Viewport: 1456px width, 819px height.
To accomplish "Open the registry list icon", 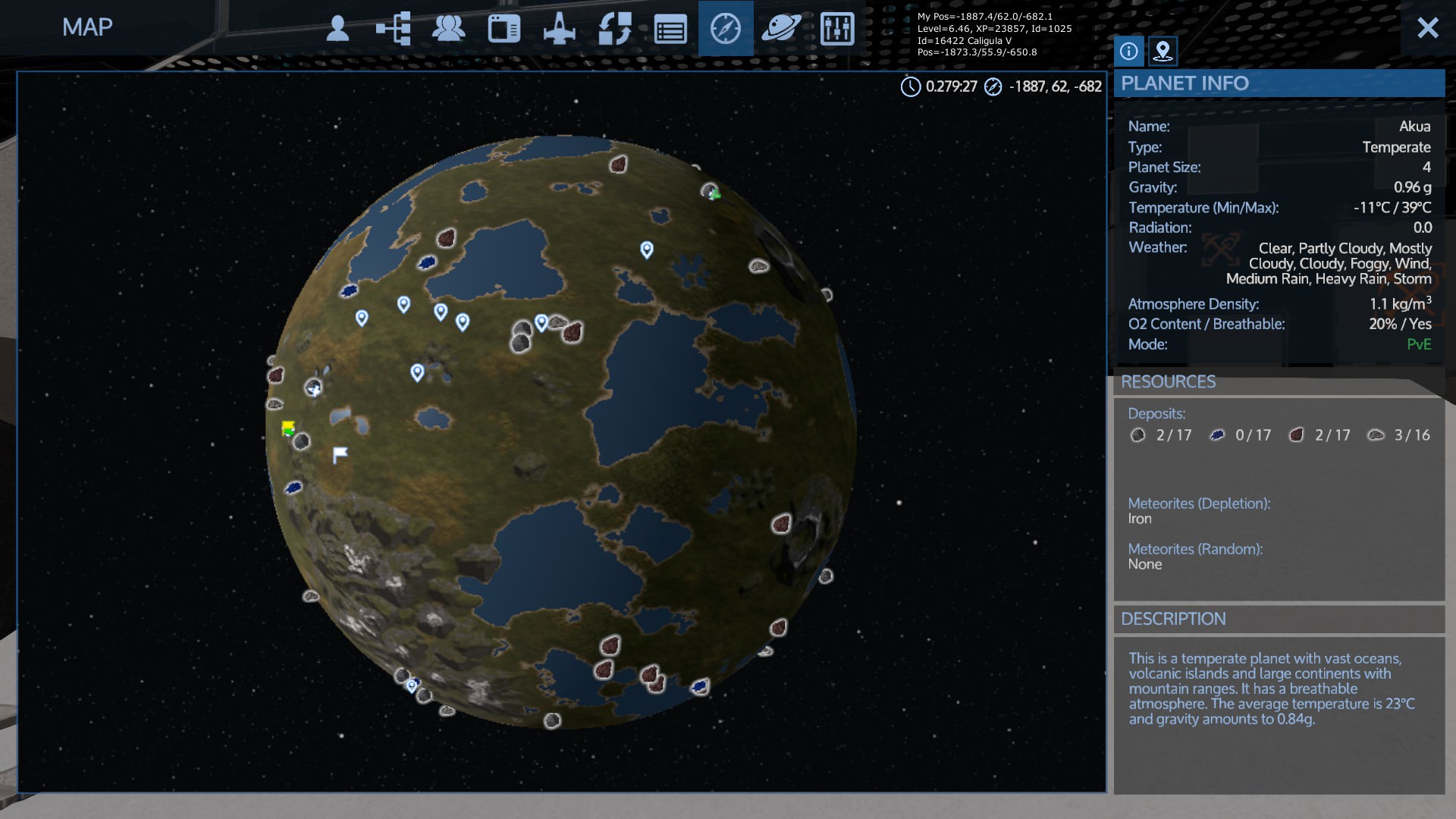I will [670, 29].
